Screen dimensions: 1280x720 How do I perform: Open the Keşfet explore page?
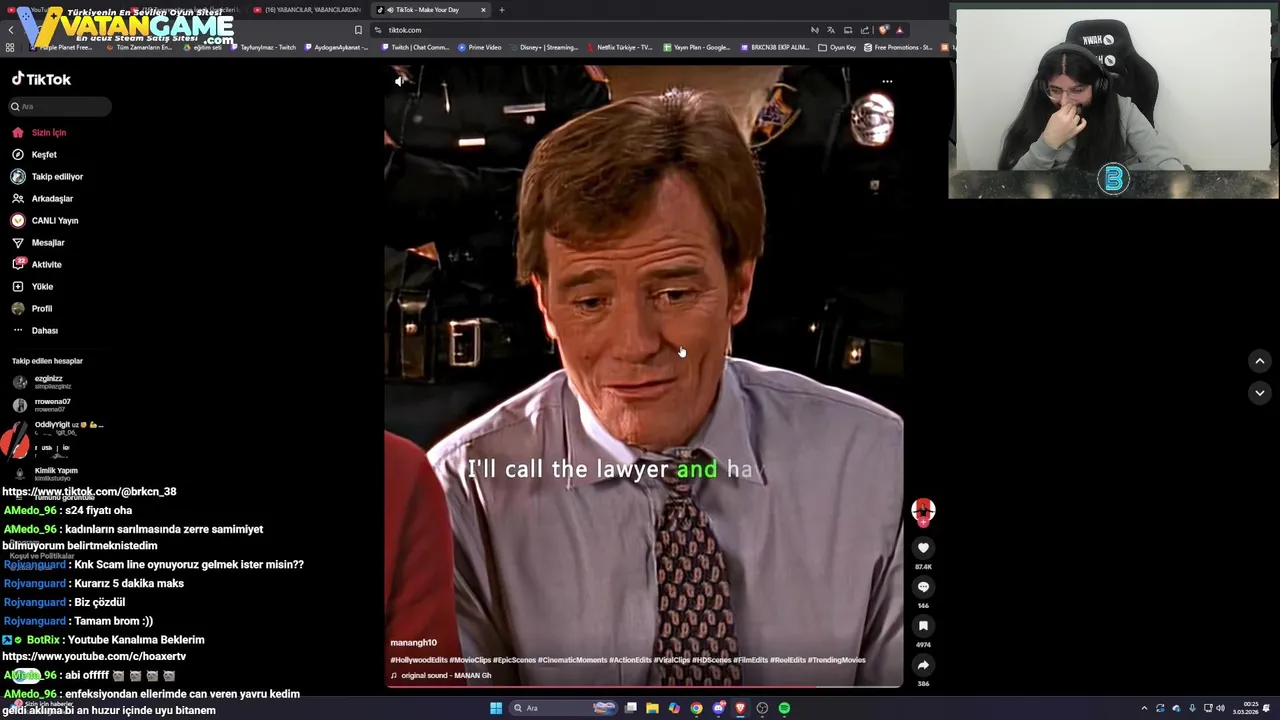point(34,155)
